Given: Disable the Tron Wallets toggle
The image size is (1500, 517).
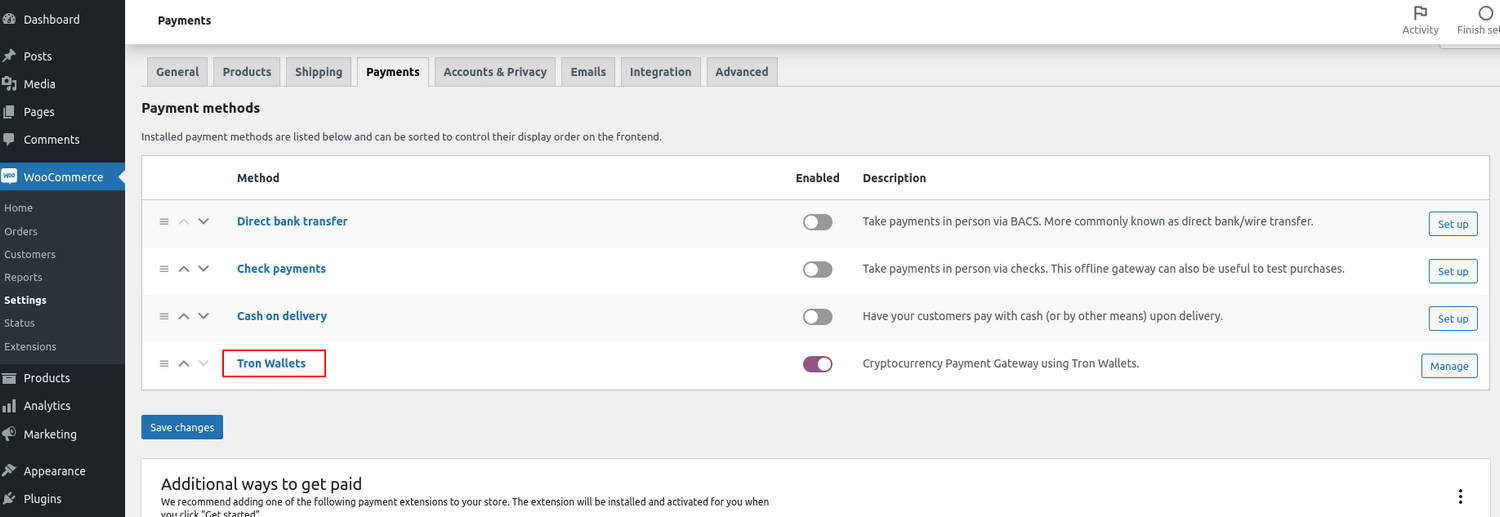Looking at the screenshot, I should (817, 364).
